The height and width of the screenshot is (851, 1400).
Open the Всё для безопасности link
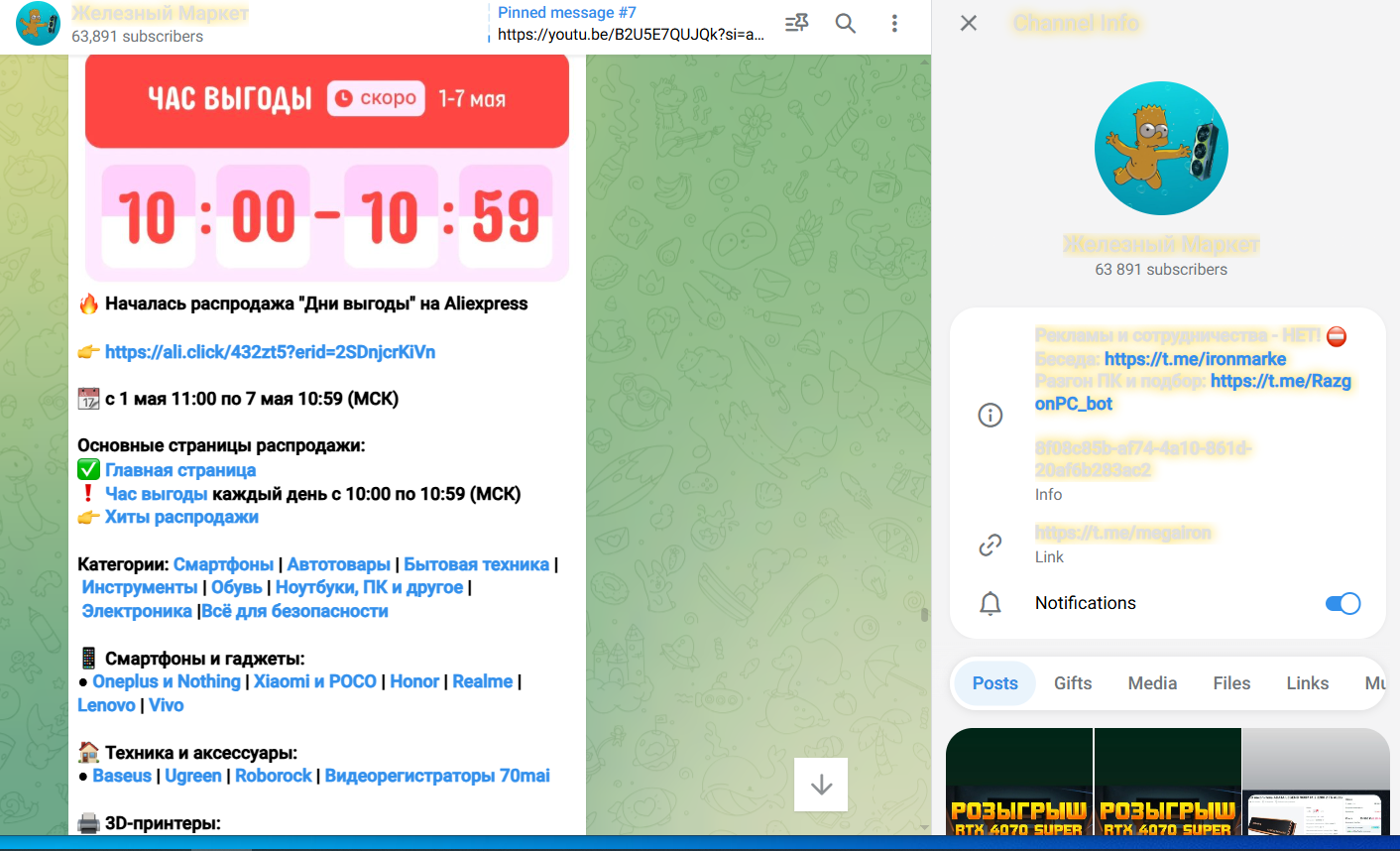(294, 611)
